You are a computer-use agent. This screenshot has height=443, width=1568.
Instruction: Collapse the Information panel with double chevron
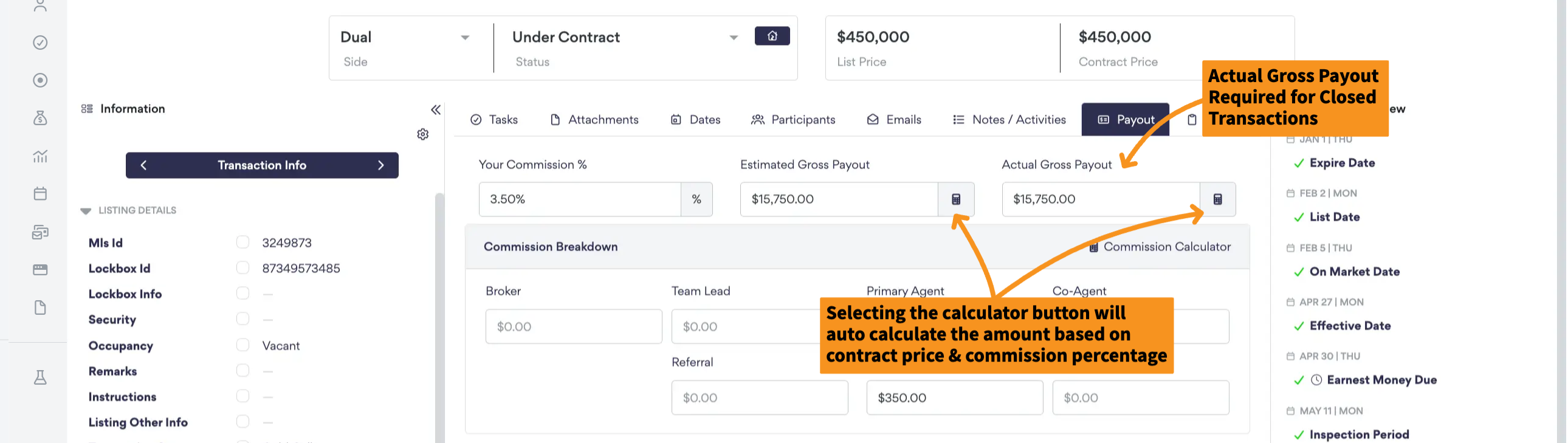click(436, 109)
